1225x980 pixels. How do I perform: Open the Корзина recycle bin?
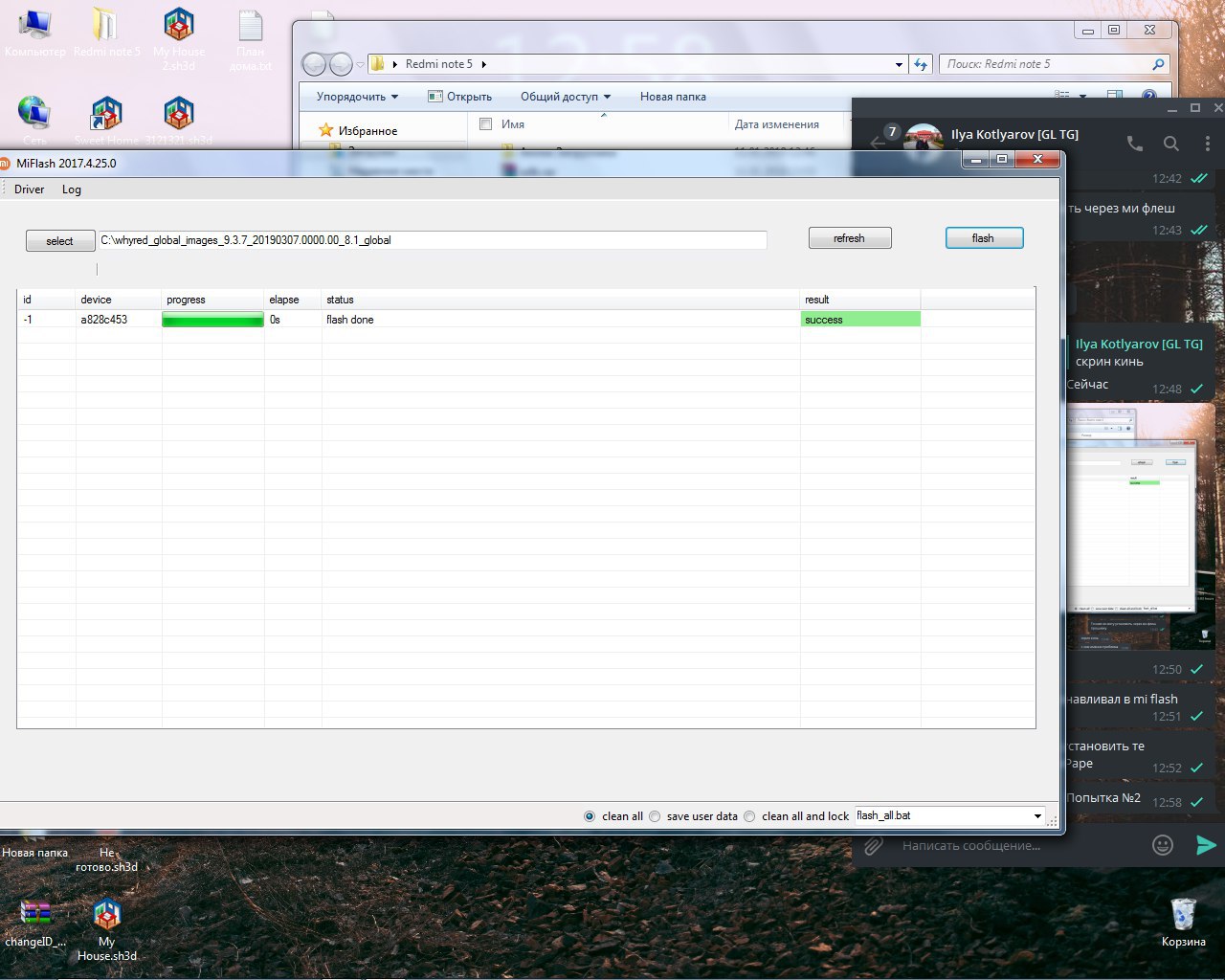[x=1183, y=923]
